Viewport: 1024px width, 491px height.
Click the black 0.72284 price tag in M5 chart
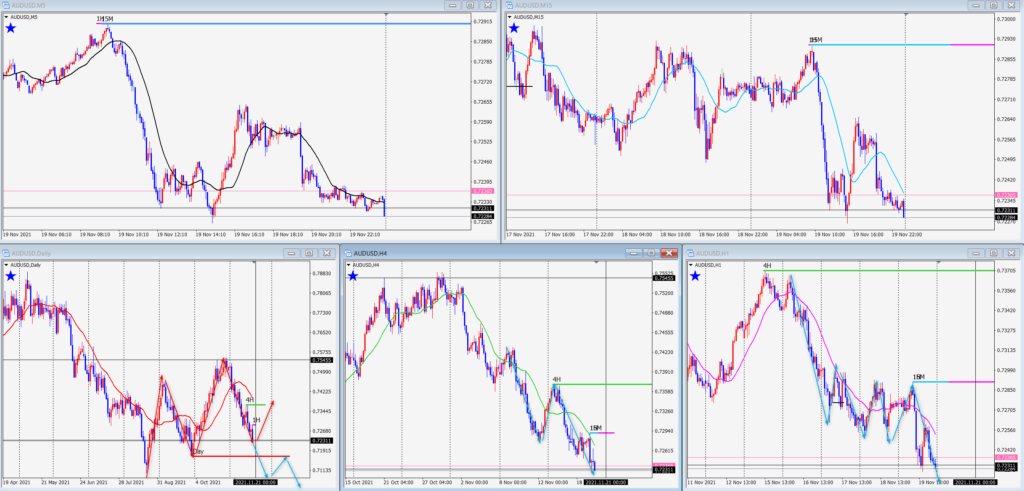[483, 215]
